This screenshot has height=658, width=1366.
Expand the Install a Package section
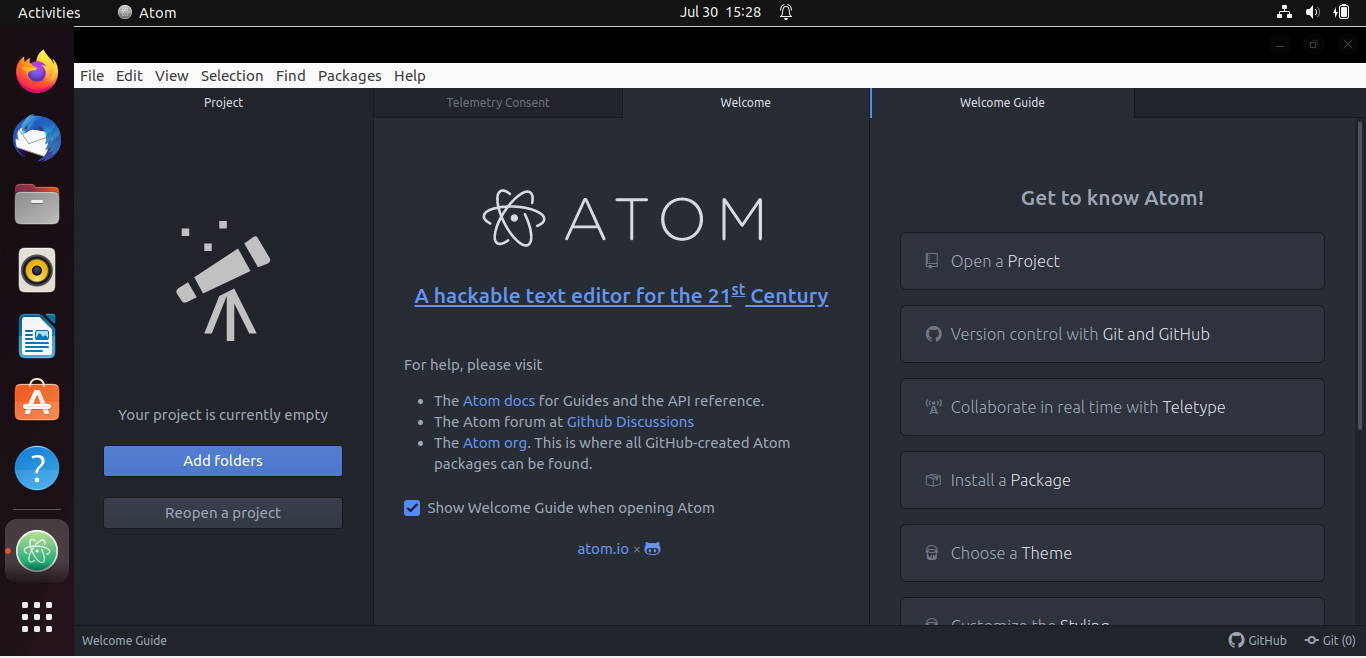[1112, 480]
